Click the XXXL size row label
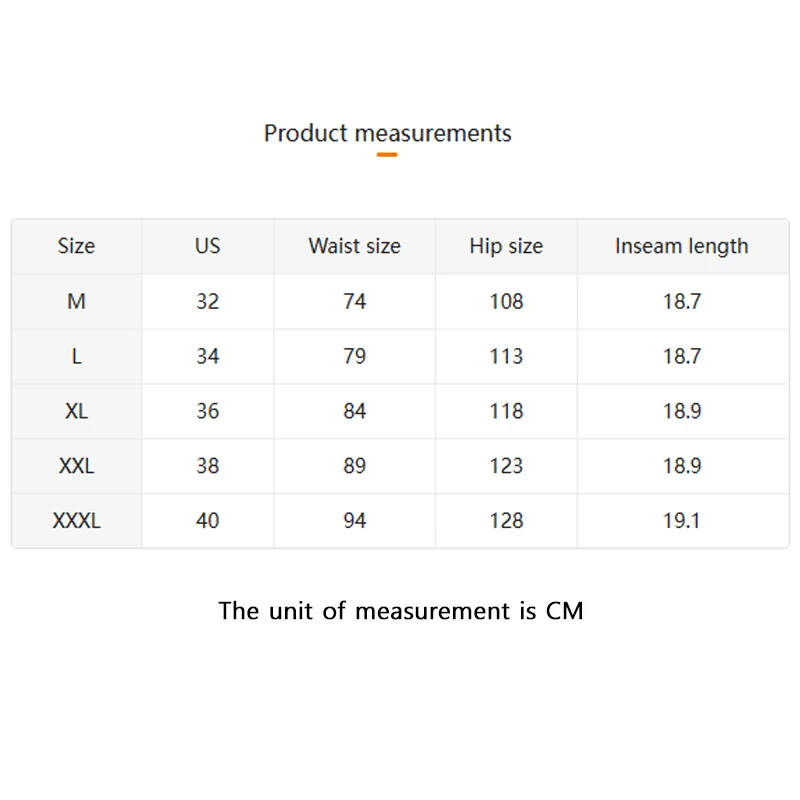The width and height of the screenshot is (800, 800). pyautogui.click(x=76, y=521)
